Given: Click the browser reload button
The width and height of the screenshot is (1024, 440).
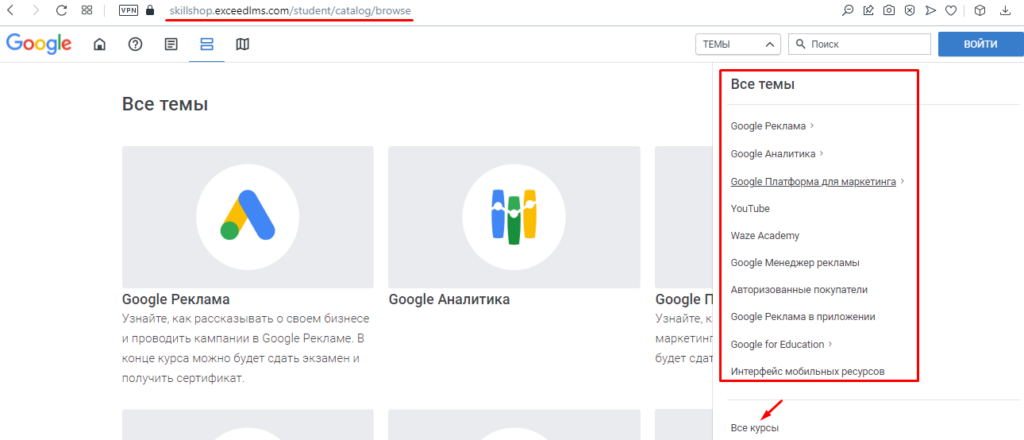Looking at the screenshot, I should click(61, 11).
